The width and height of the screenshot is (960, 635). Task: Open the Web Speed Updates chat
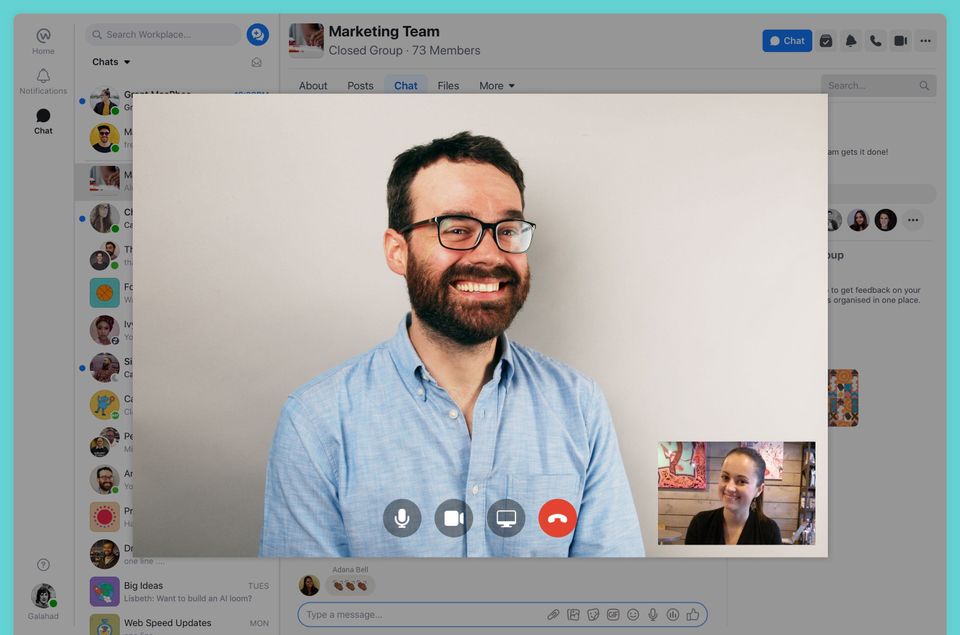pos(178,623)
